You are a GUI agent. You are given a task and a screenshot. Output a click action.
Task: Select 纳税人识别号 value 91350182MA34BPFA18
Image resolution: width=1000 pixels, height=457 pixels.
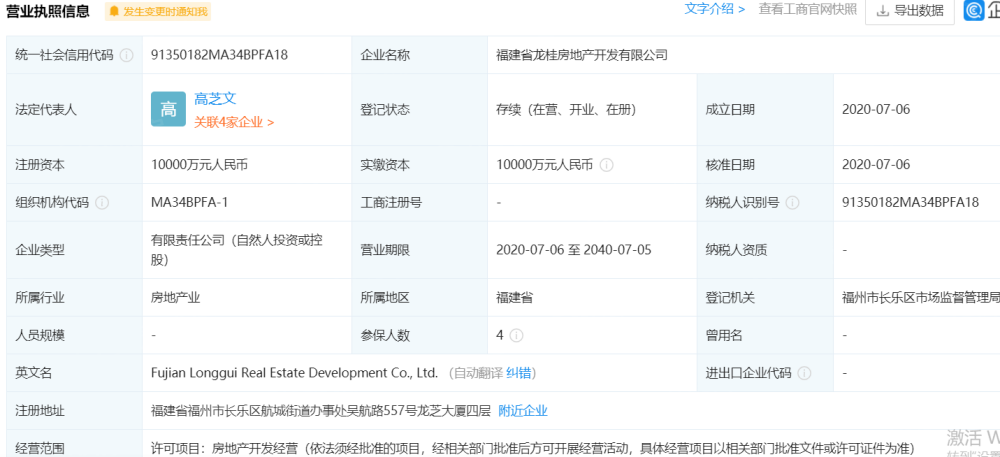910,203
